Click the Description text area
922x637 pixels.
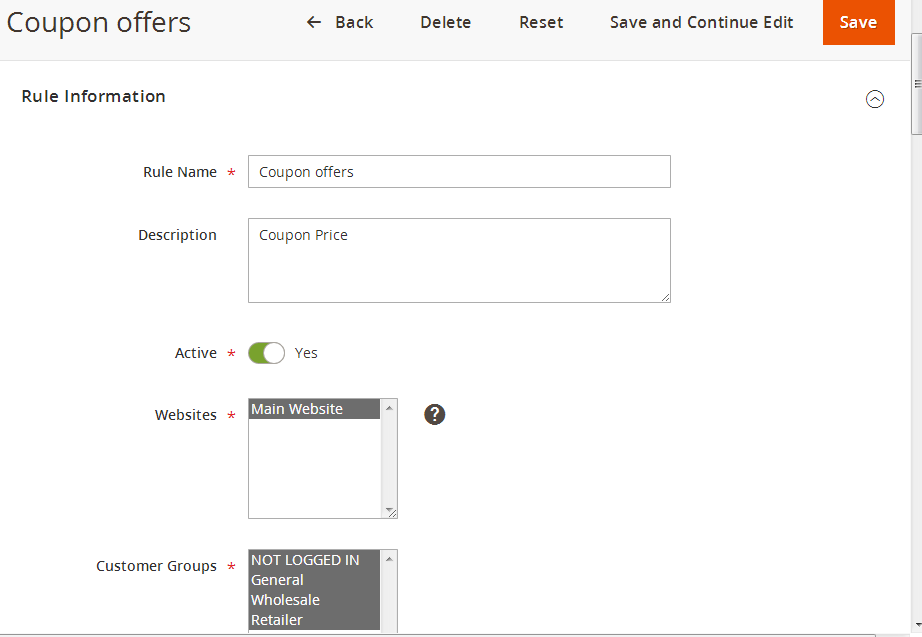coord(459,260)
